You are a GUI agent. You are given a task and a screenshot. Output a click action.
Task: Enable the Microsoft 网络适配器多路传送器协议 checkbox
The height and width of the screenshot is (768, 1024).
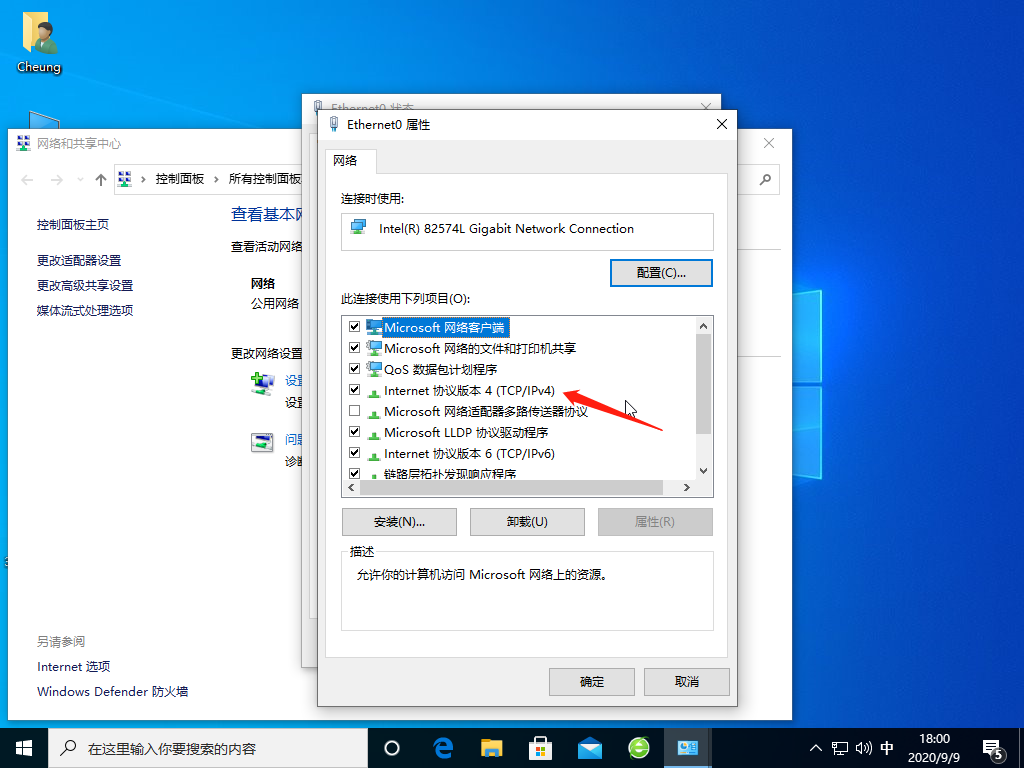(354, 411)
